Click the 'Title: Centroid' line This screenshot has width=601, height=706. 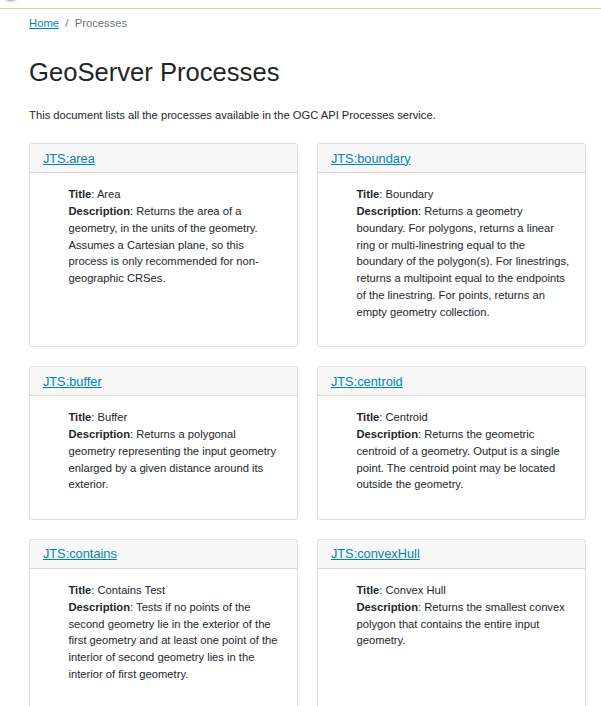pyautogui.click(x=392, y=417)
